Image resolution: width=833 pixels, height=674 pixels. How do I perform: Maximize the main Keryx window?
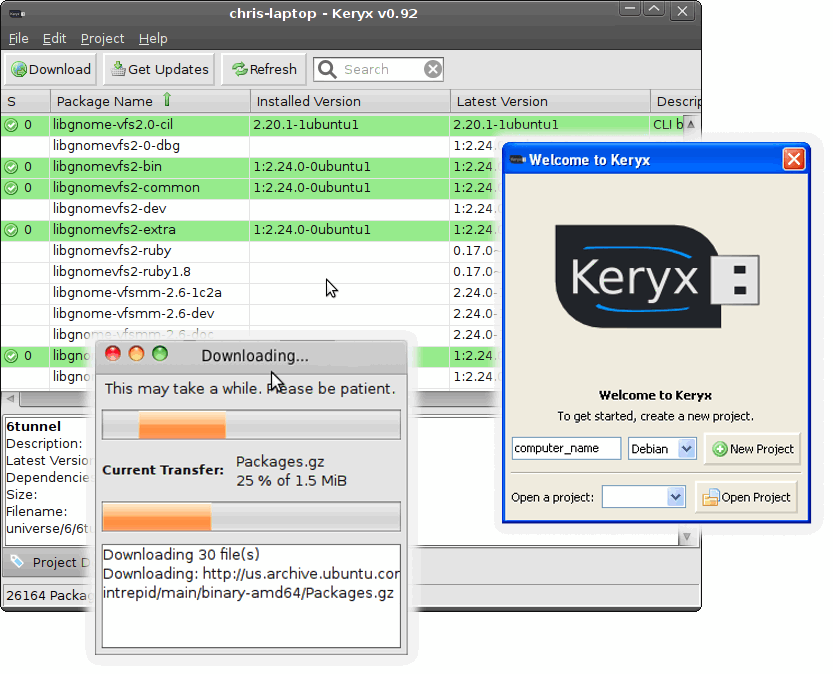click(654, 9)
